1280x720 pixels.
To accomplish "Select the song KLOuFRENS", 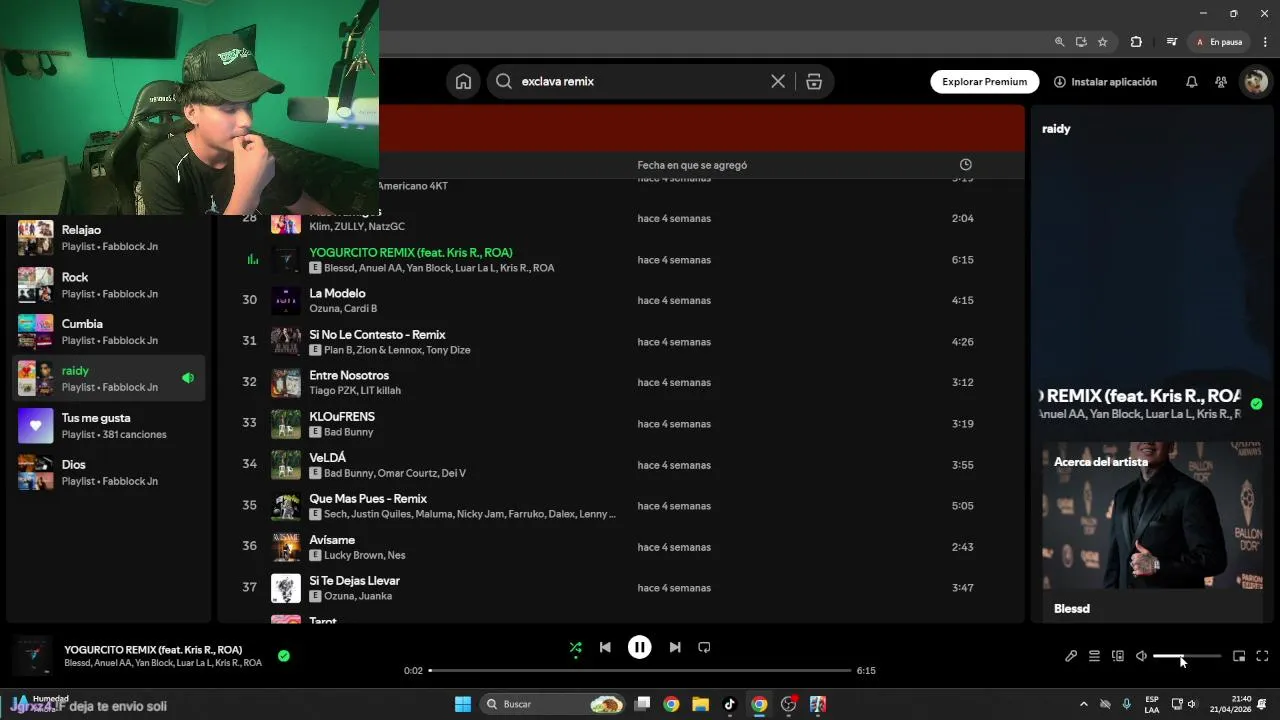I will pos(342,417).
